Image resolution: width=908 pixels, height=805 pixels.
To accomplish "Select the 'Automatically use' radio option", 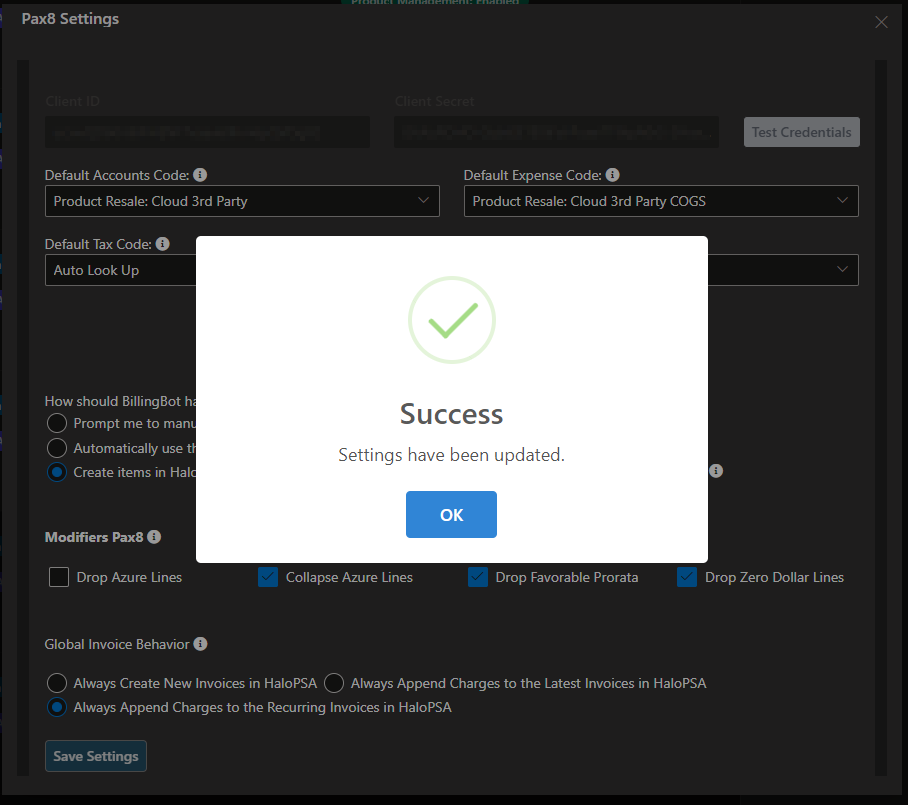I will point(57,448).
